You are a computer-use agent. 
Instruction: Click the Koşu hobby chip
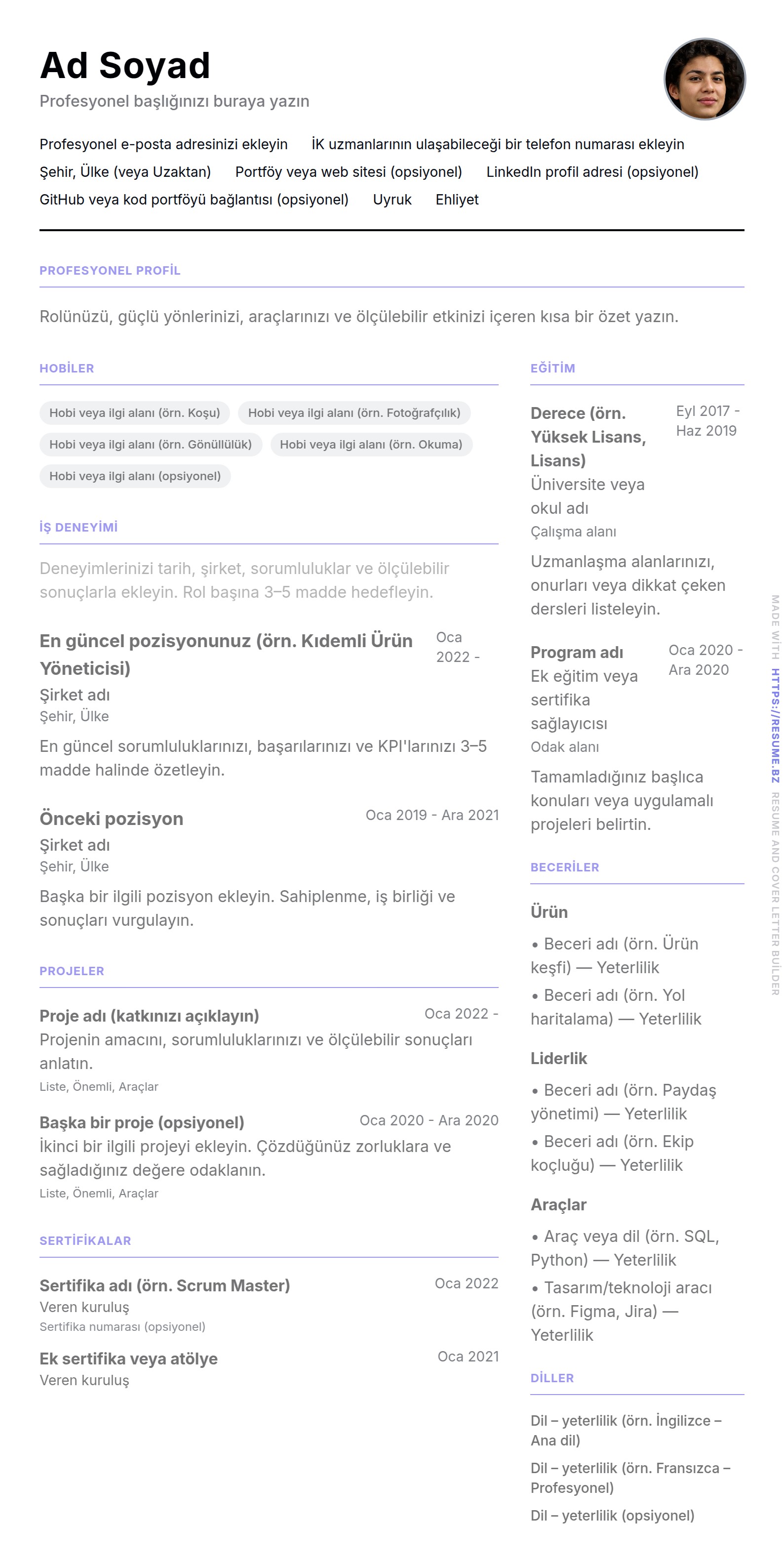coord(134,412)
